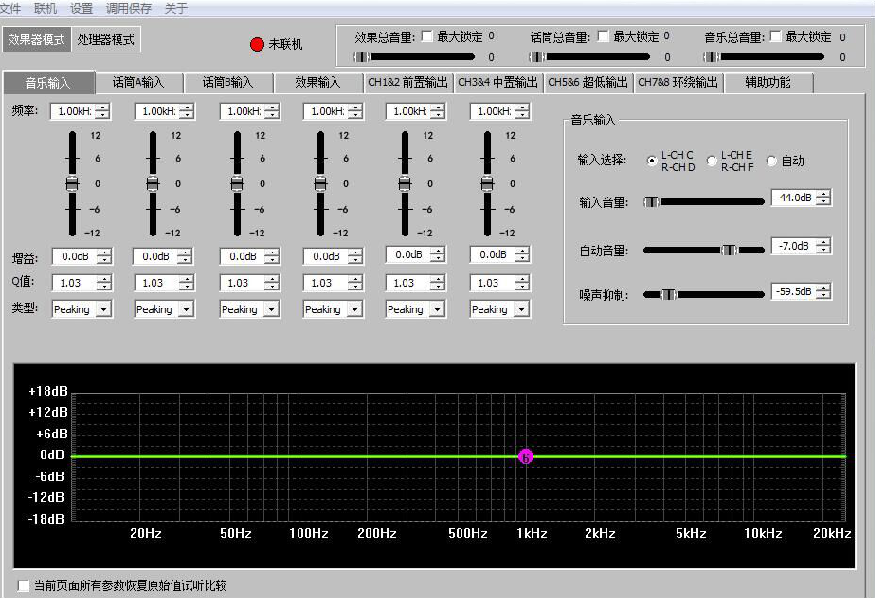Screen dimensions: 875x598
Task: Enable 最大锁定 checkbox for 音乐总音量
Action: 775,37
